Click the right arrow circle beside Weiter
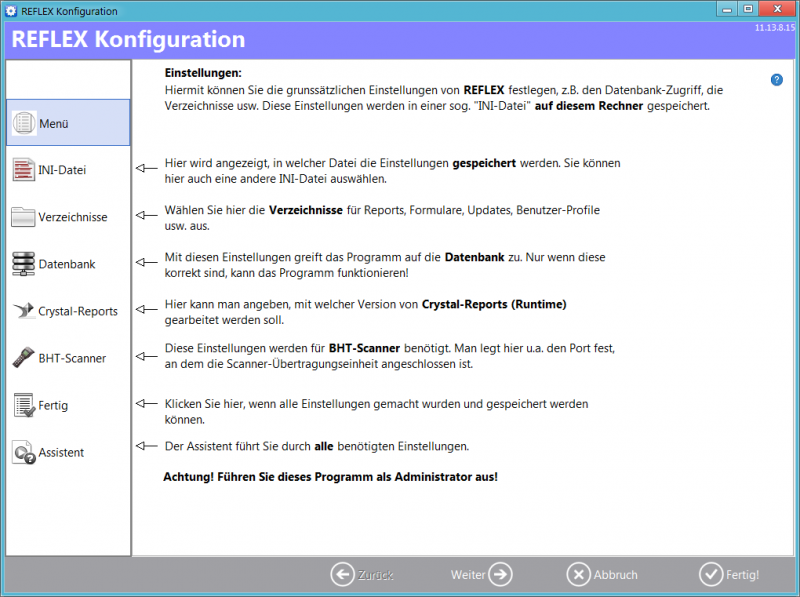 click(x=500, y=575)
